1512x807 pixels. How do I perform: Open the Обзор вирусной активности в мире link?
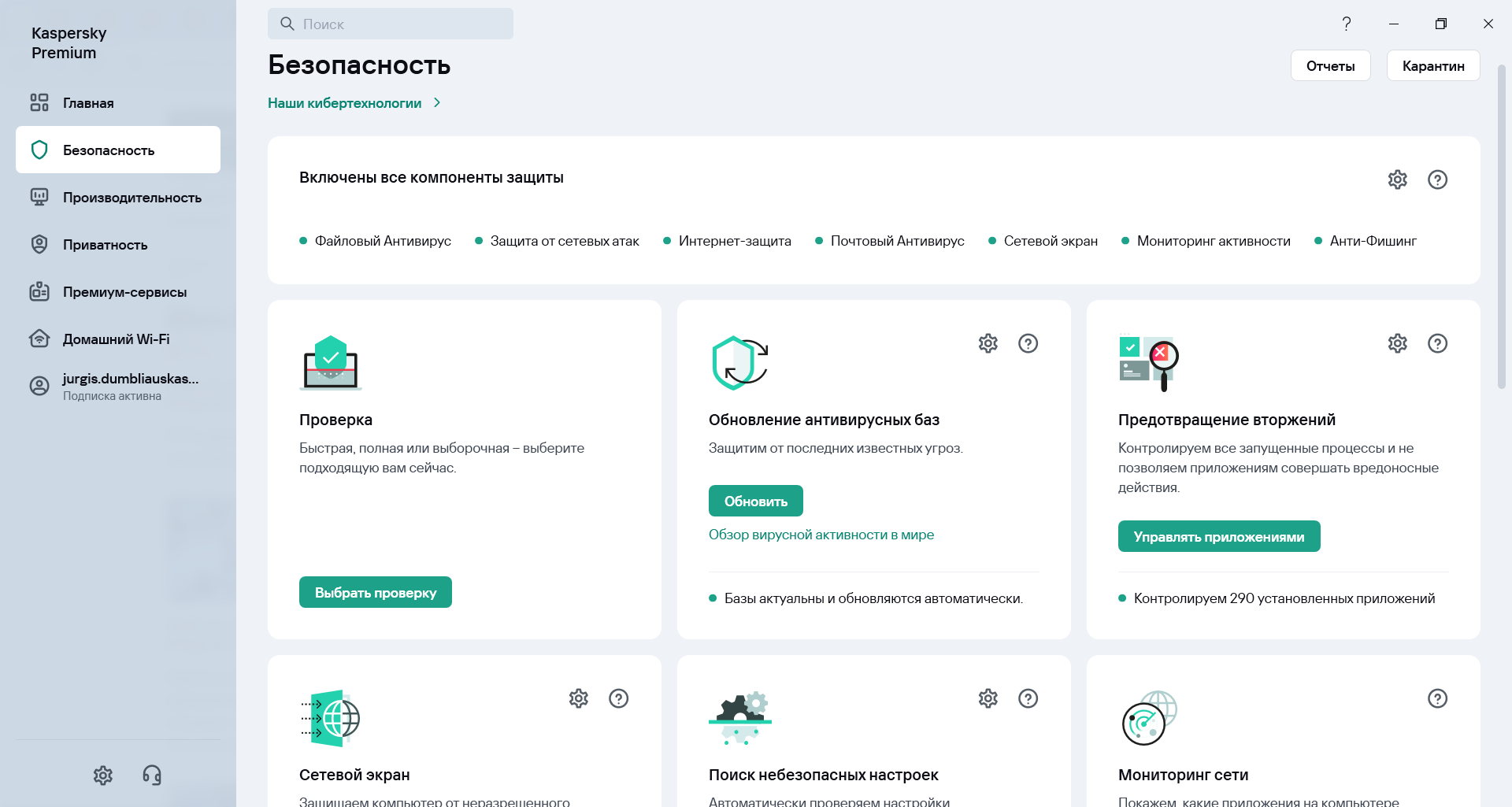[821, 535]
